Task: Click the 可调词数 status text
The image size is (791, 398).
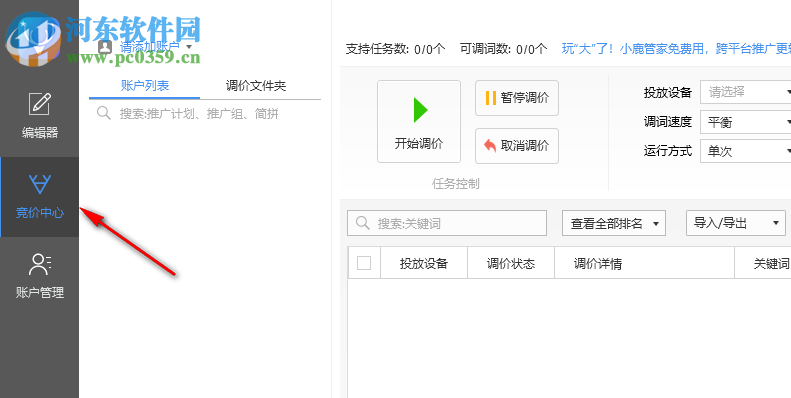Action: point(503,48)
